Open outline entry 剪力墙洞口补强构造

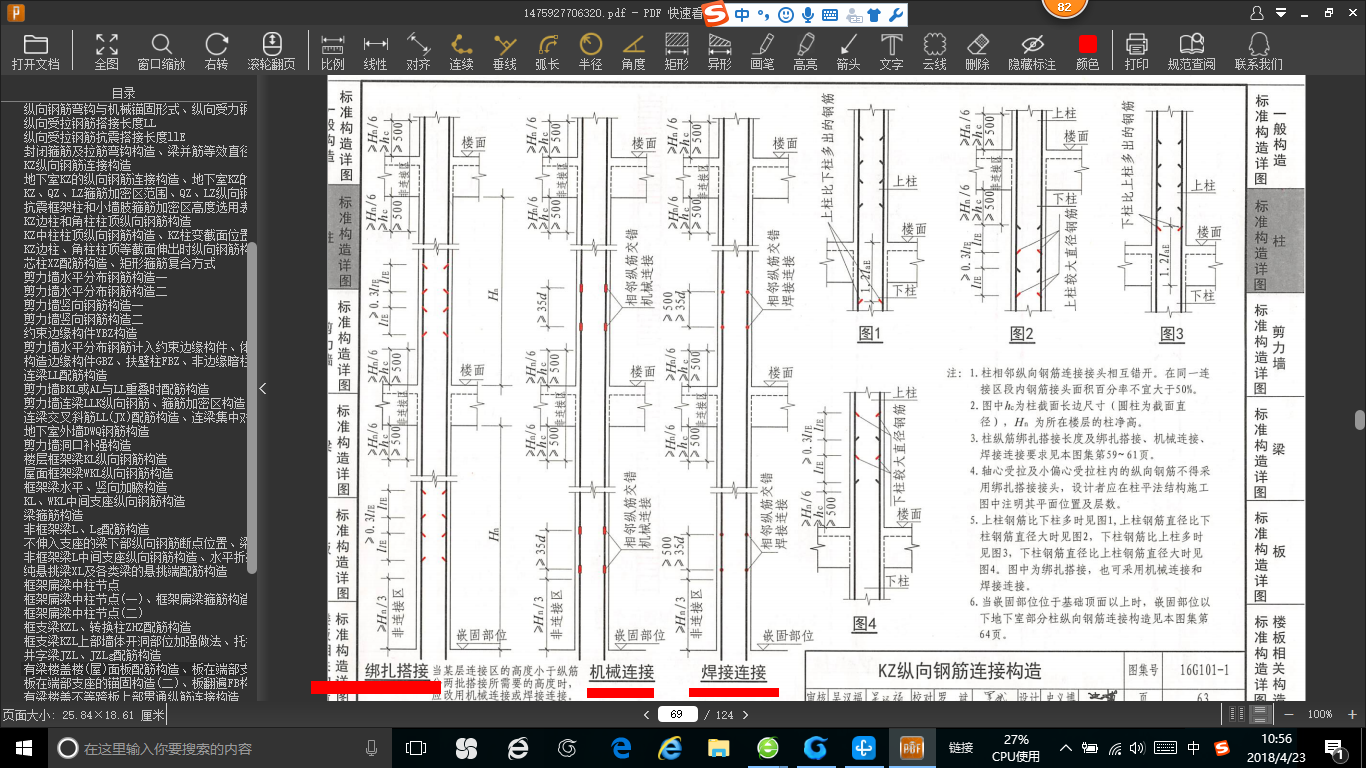tap(77, 445)
